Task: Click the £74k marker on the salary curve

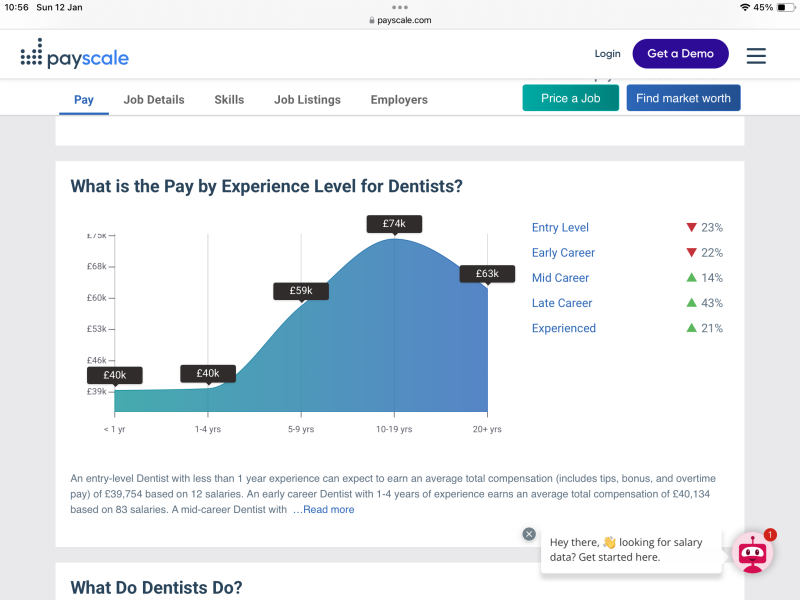Action: 394,224
